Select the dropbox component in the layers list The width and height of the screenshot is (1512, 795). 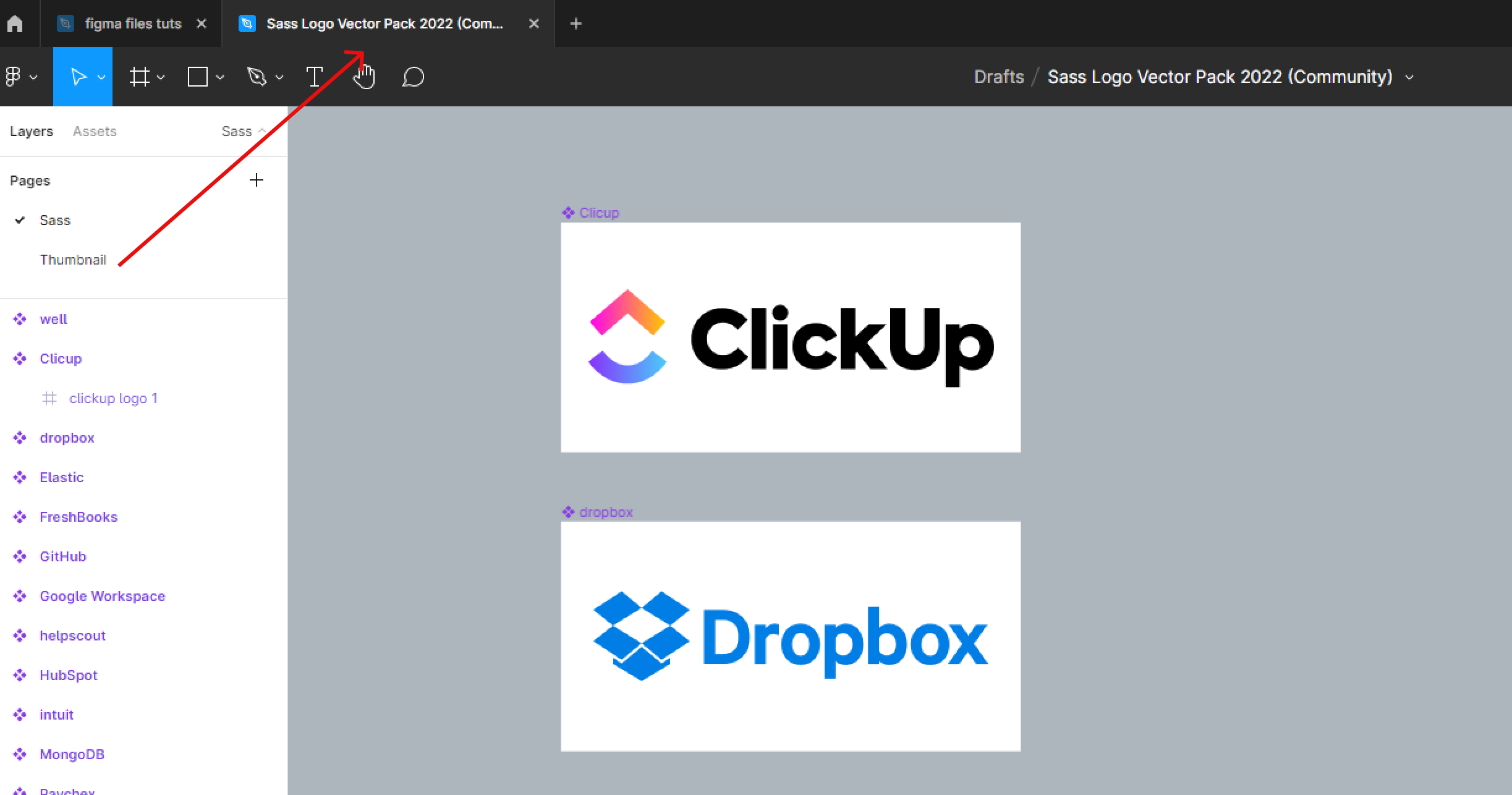point(67,437)
